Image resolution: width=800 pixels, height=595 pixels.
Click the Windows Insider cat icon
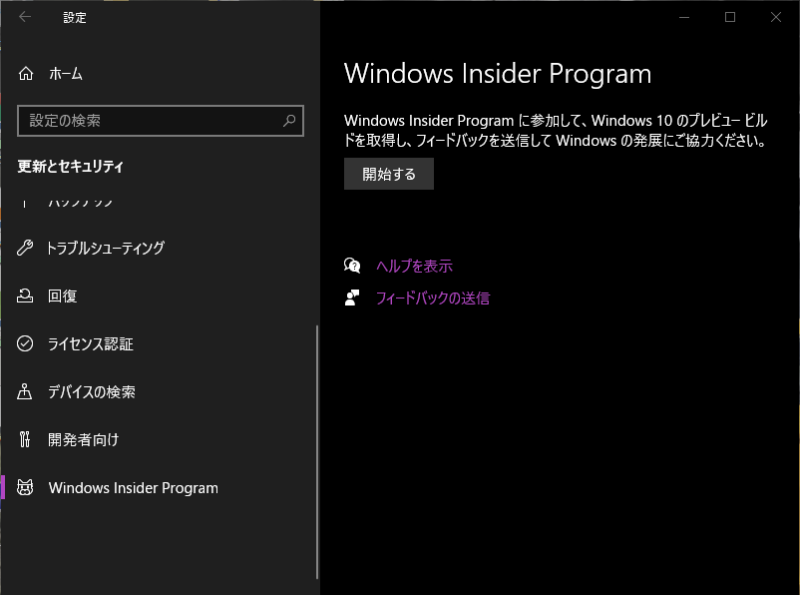pyautogui.click(x=25, y=487)
